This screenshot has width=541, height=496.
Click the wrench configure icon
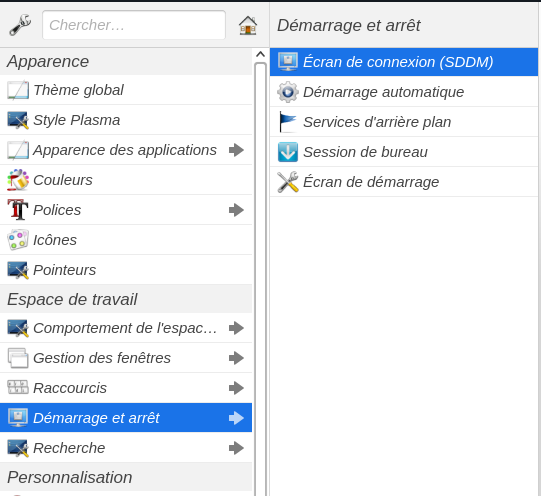(x=20, y=26)
